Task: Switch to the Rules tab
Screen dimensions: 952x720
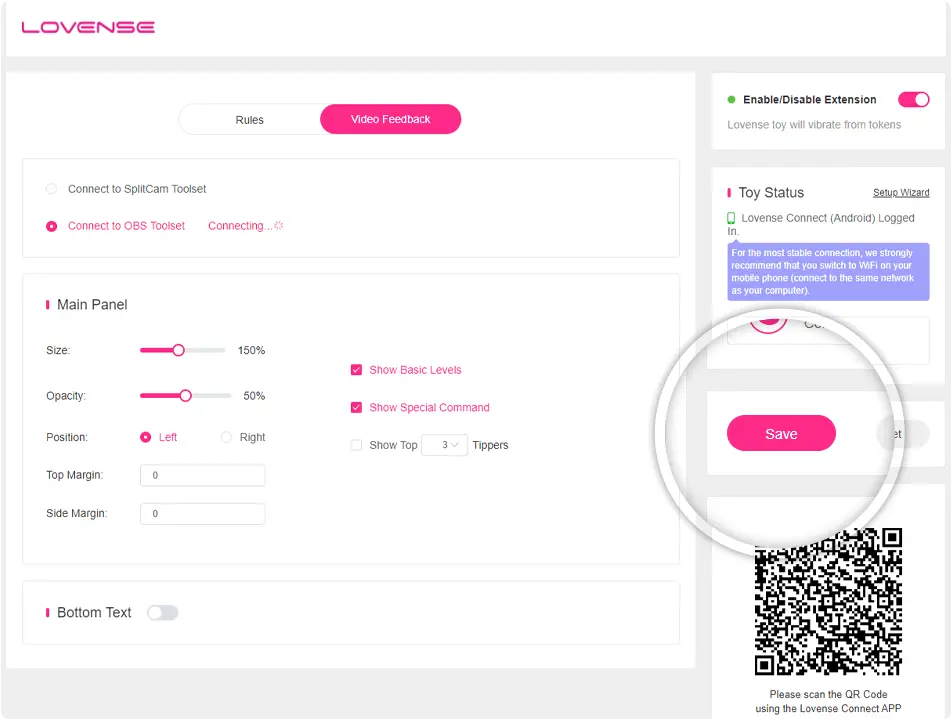Action: point(250,120)
